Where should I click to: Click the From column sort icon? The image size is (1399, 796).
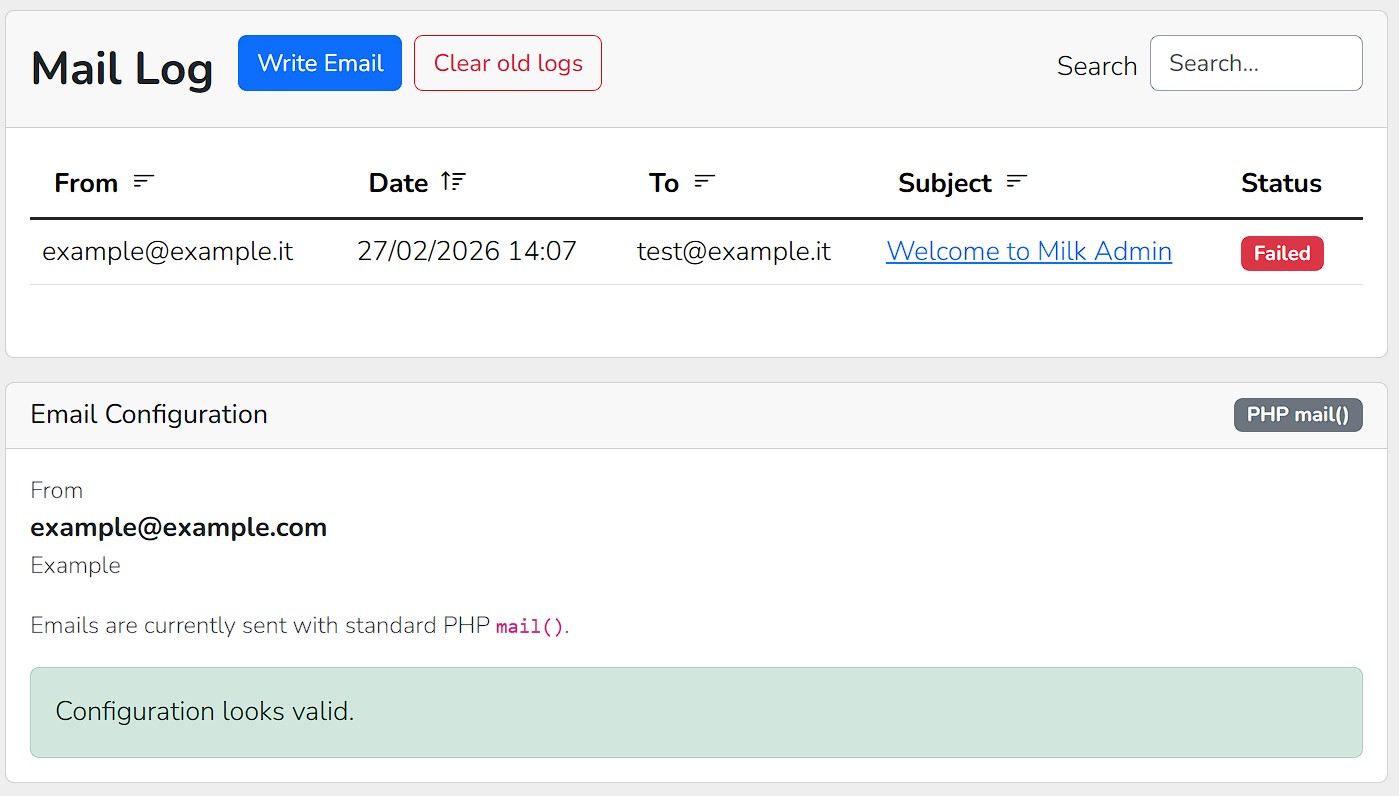coord(144,182)
